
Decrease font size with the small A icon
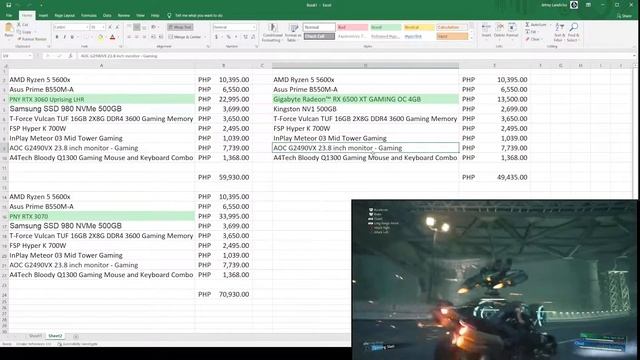click(117, 27)
